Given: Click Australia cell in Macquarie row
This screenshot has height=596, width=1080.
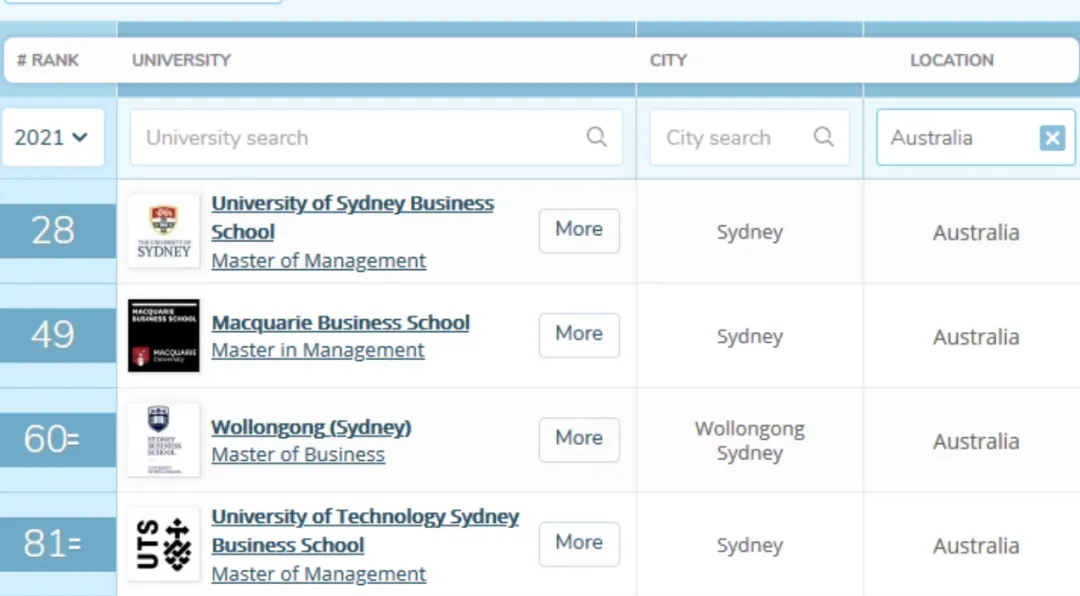Looking at the screenshot, I should point(975,338).
